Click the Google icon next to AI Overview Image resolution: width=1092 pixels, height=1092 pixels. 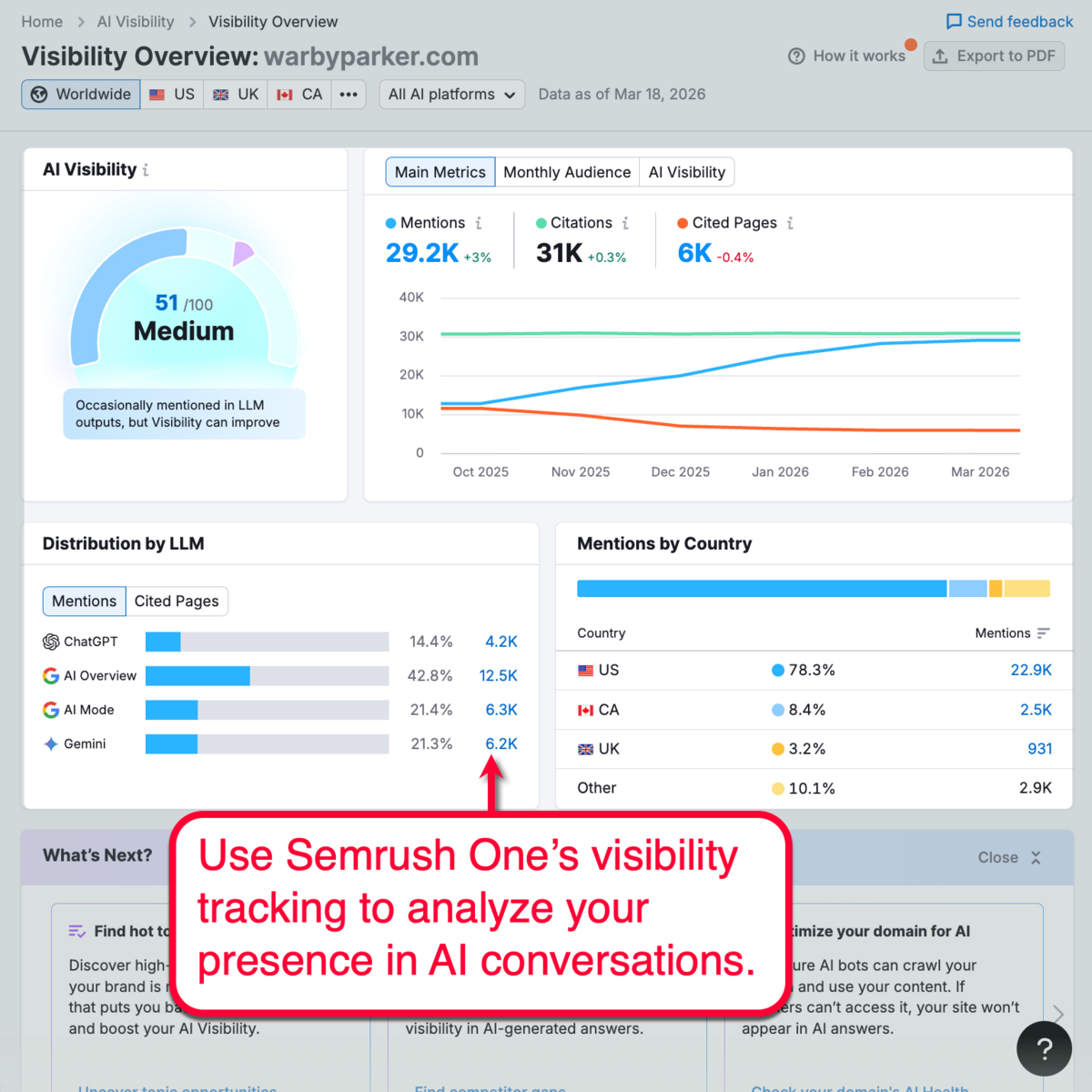pyautogui.click(x=50, y=675)
